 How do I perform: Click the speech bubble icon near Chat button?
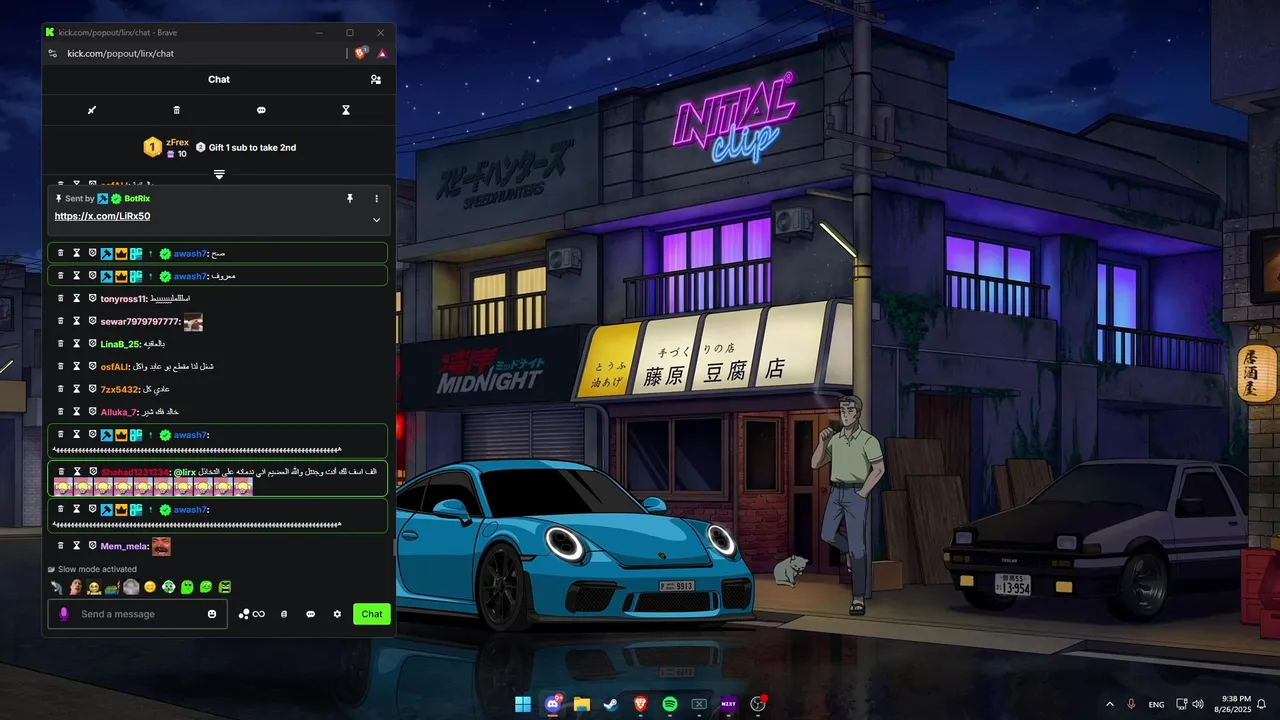pos(311,614)
